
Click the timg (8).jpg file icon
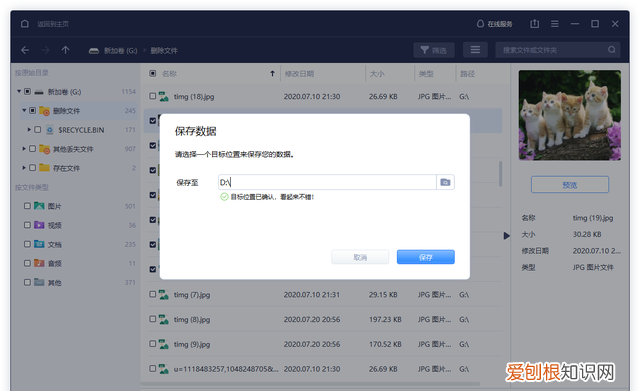(x=164, y=319)
